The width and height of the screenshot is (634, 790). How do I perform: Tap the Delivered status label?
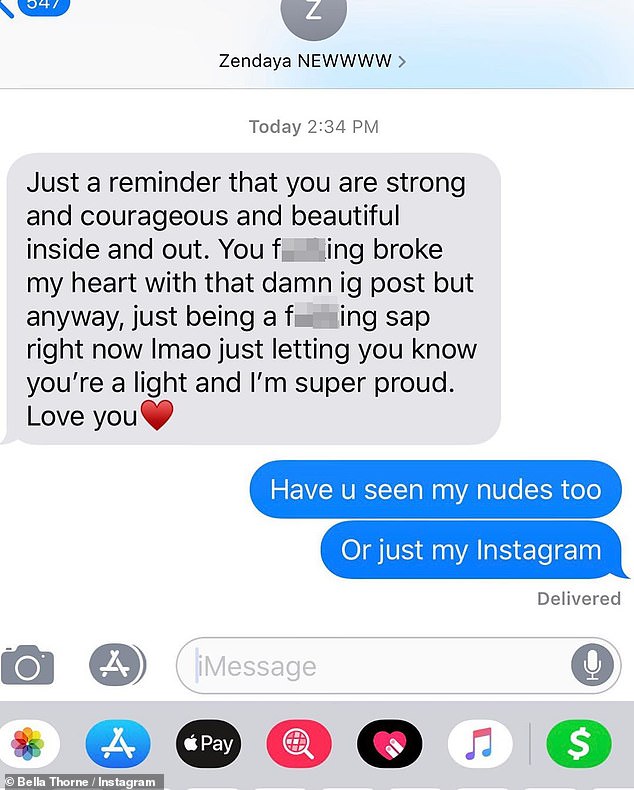coord(579,599)
